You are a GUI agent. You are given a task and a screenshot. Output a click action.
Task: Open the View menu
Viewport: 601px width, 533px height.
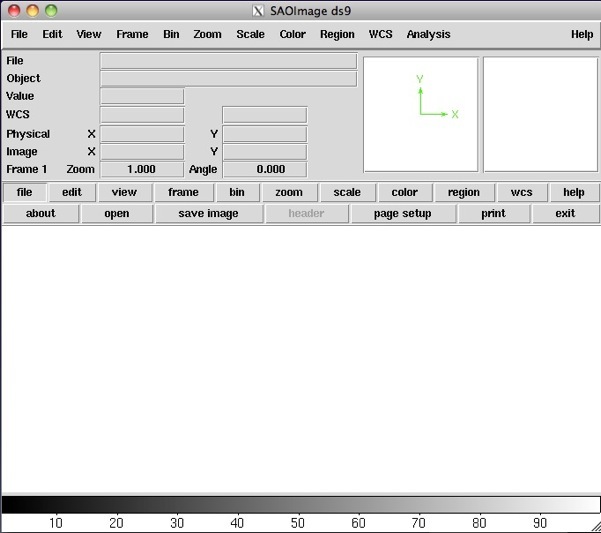coord(89,34)
